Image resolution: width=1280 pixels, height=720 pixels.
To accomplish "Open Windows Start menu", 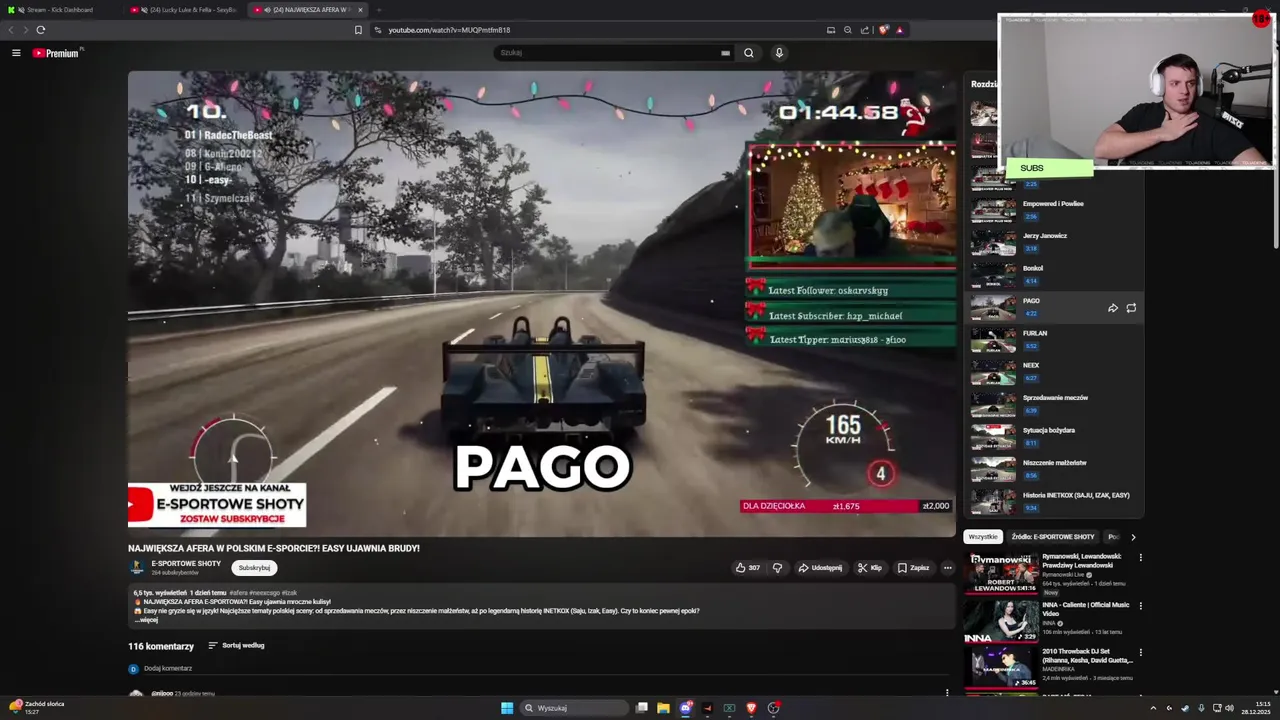I will pyautogui.click(x=507, y=708).
